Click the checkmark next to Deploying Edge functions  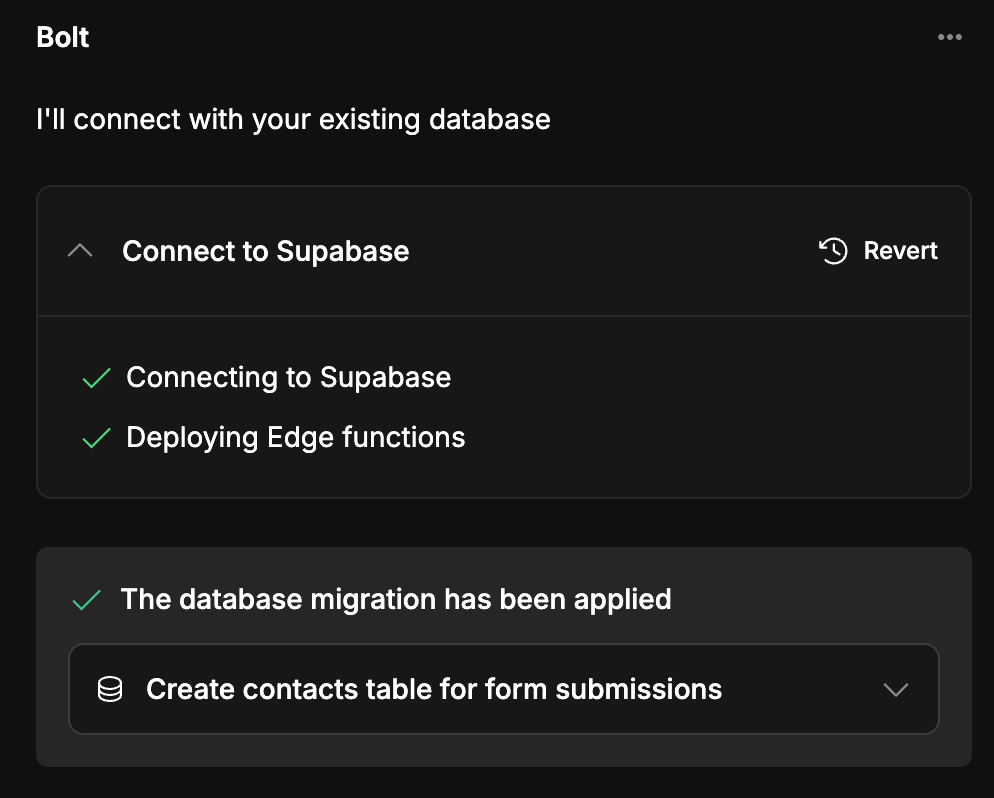[96, 438]
